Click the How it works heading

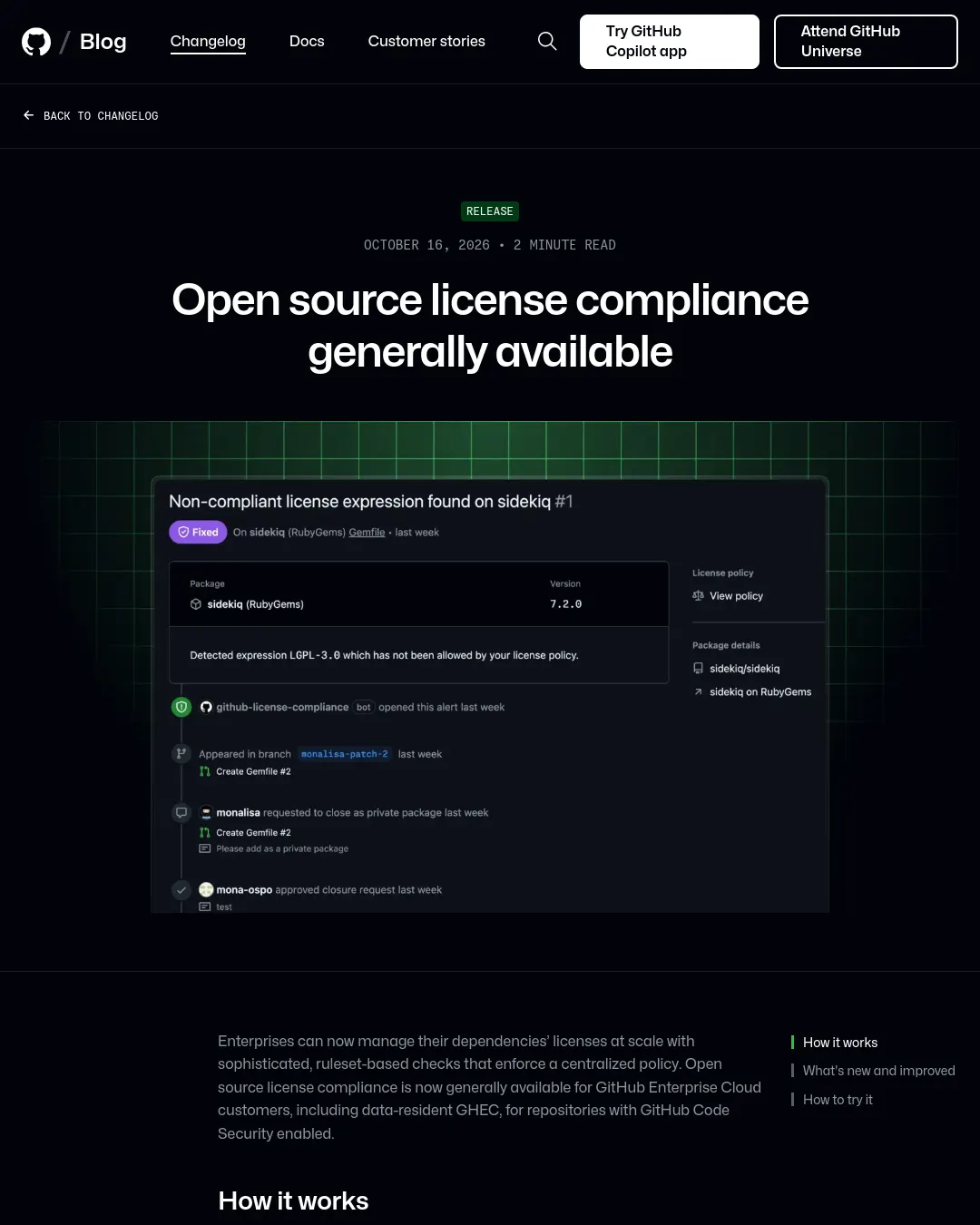[293, 1200]
